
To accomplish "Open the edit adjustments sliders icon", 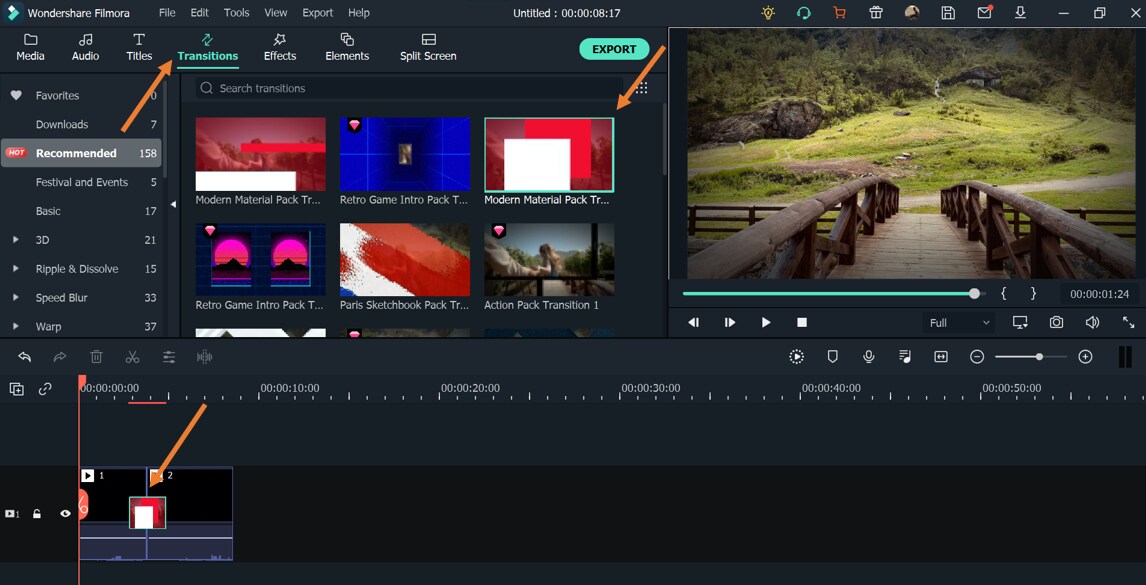I will [169, 357].
